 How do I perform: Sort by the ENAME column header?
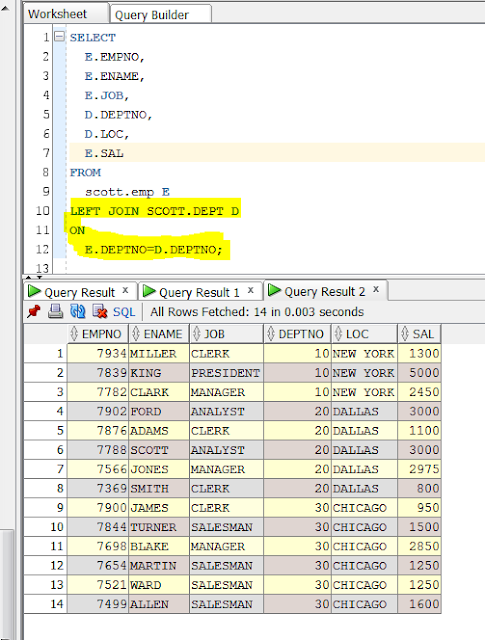159,334
